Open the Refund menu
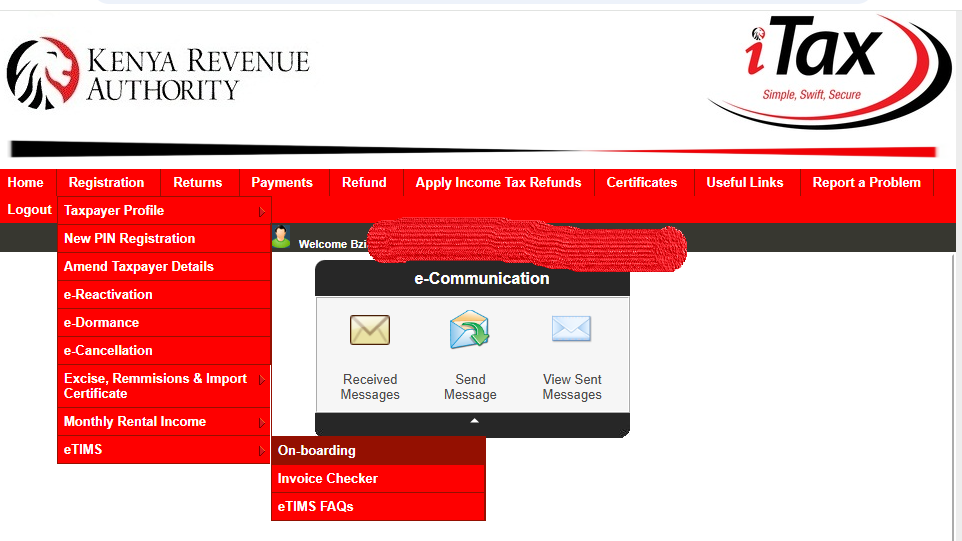 pyautogui.click(x=364, y=183)
